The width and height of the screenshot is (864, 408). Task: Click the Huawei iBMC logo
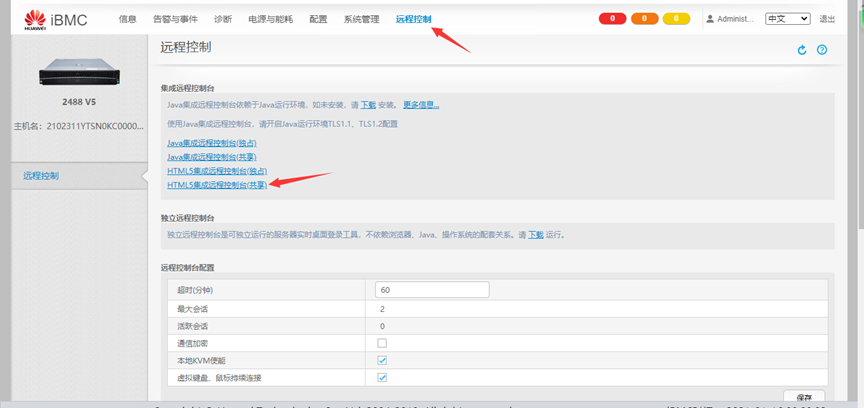(x=56, y=19)
